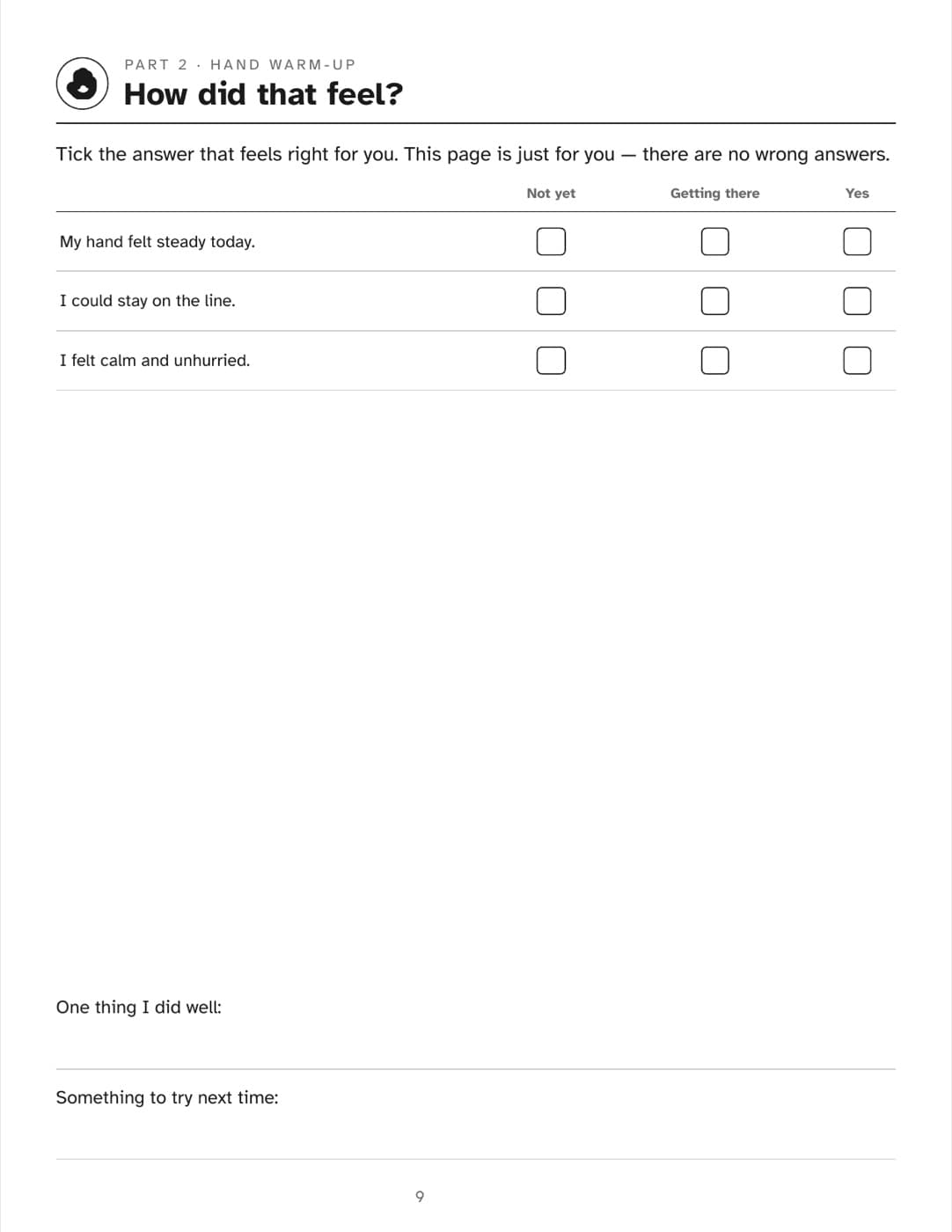Tick 'Getting there' for My hand felt steady
This screenshot has width=952, height=1232.
[x=714, y=241]
